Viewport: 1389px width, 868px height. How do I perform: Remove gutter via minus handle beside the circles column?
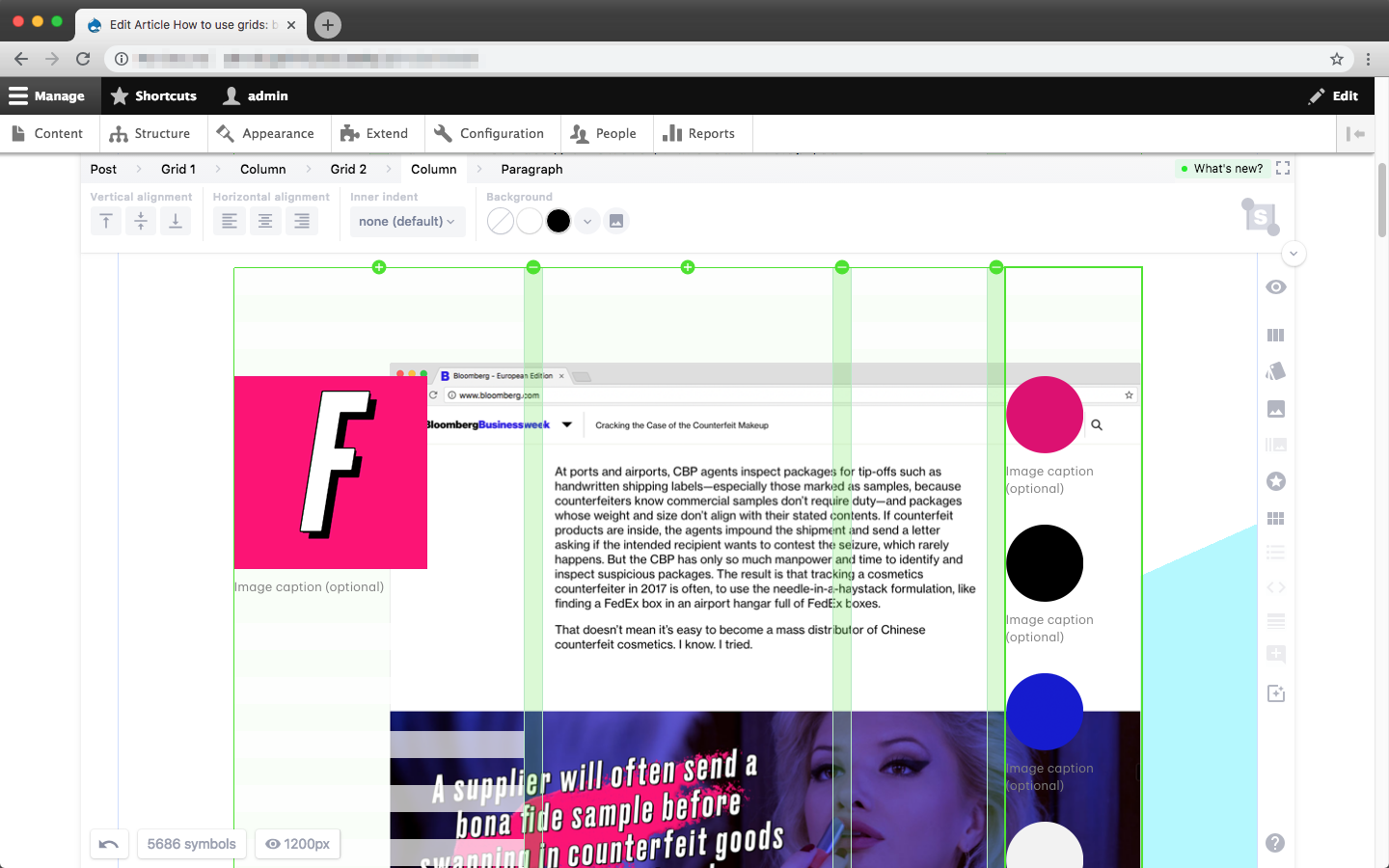[x=996, y=267]
